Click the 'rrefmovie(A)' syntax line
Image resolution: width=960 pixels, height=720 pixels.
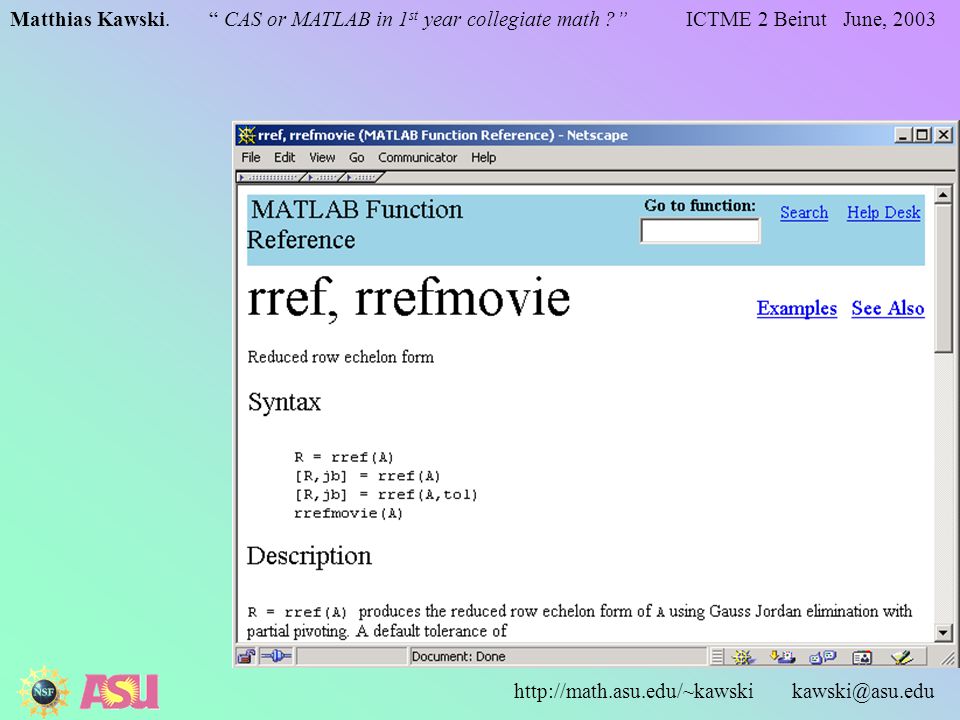point(348,513)
